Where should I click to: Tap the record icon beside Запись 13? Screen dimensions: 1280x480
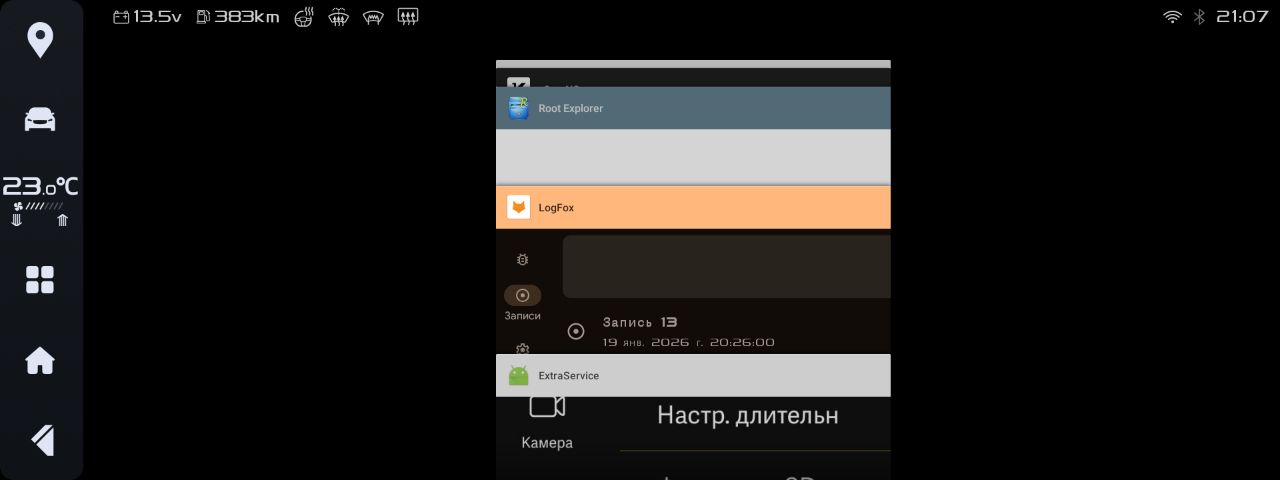pos(576,331)
